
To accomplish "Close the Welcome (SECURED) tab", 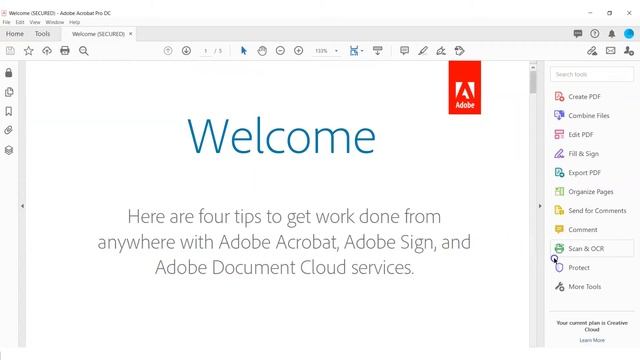I will point(131,33).
